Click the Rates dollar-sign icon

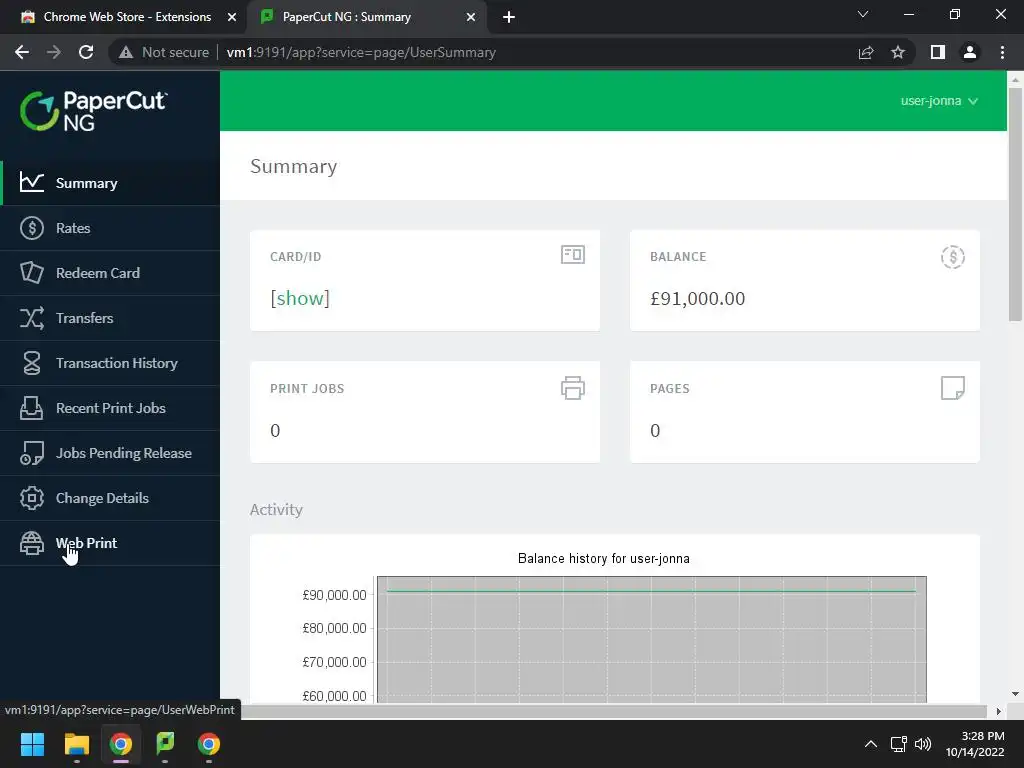click(31, 228)
